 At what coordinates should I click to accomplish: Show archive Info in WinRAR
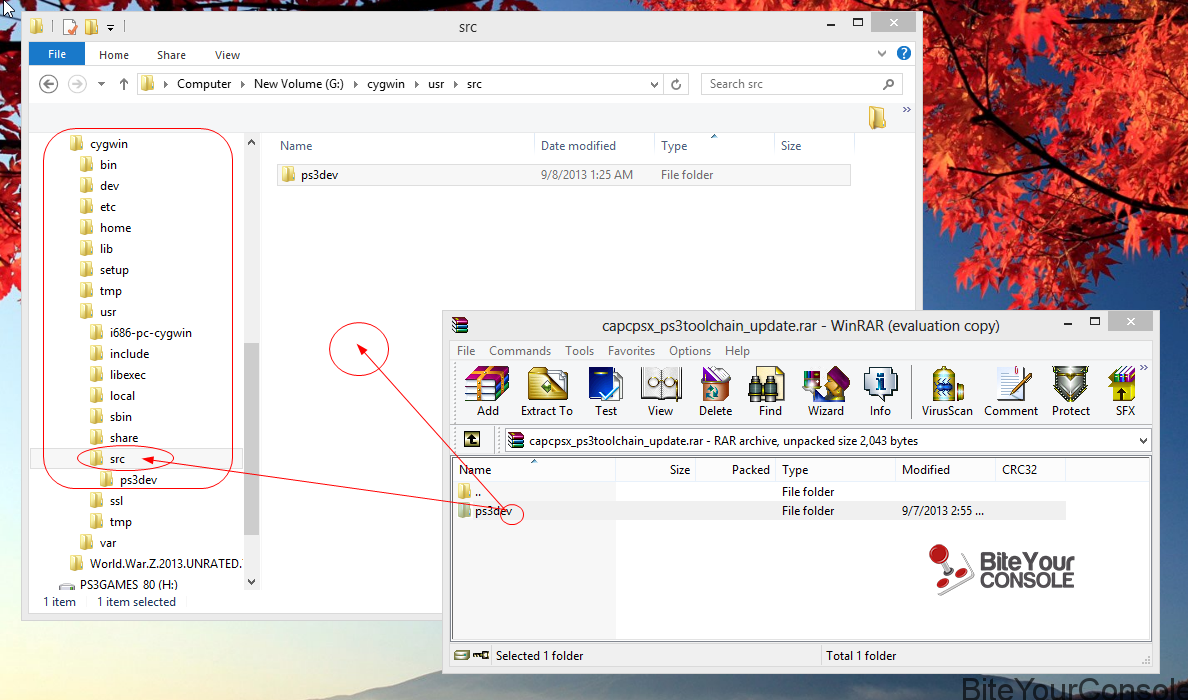click(880, 391)
